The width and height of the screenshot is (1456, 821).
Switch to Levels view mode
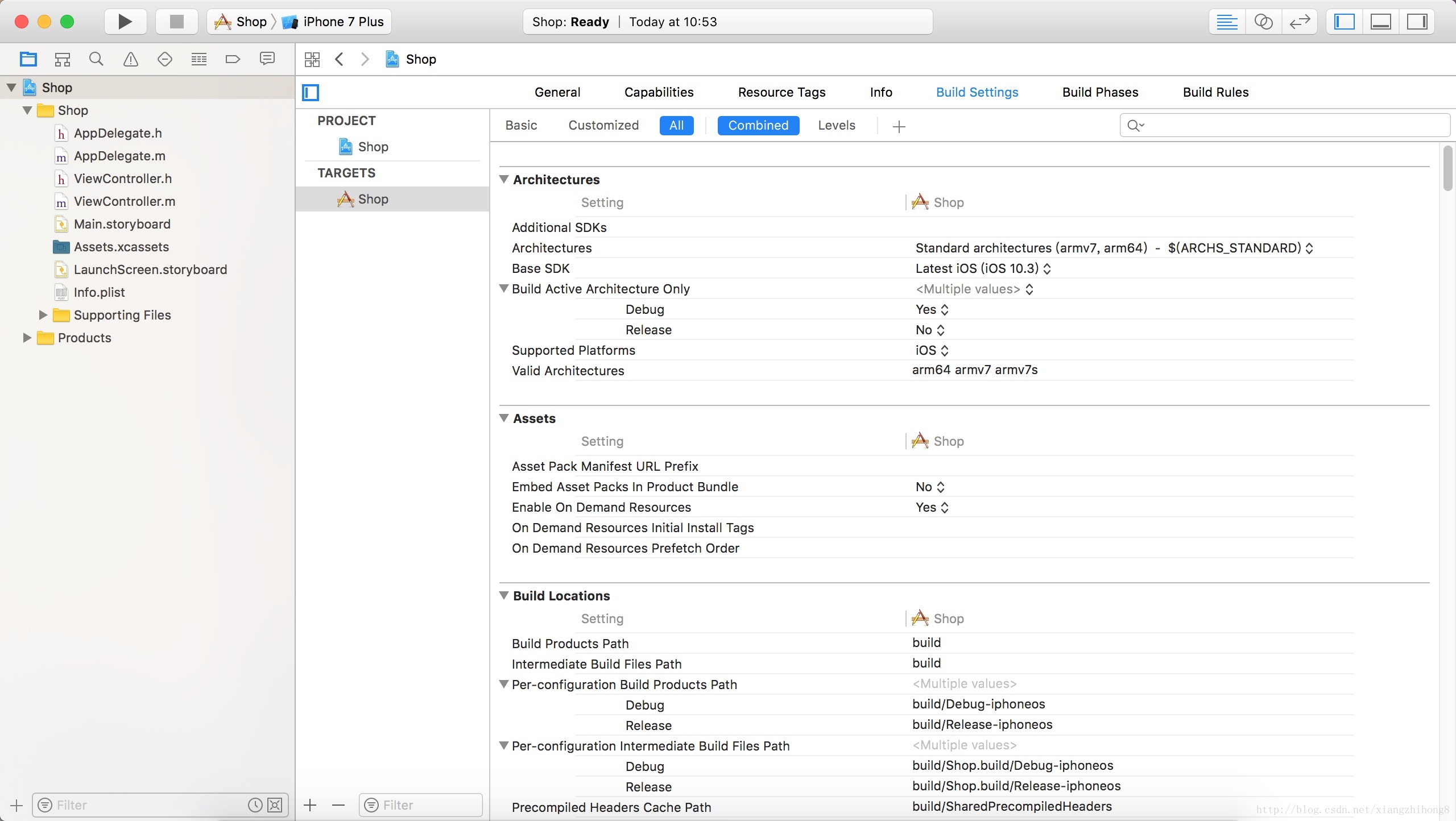point(836,125)
